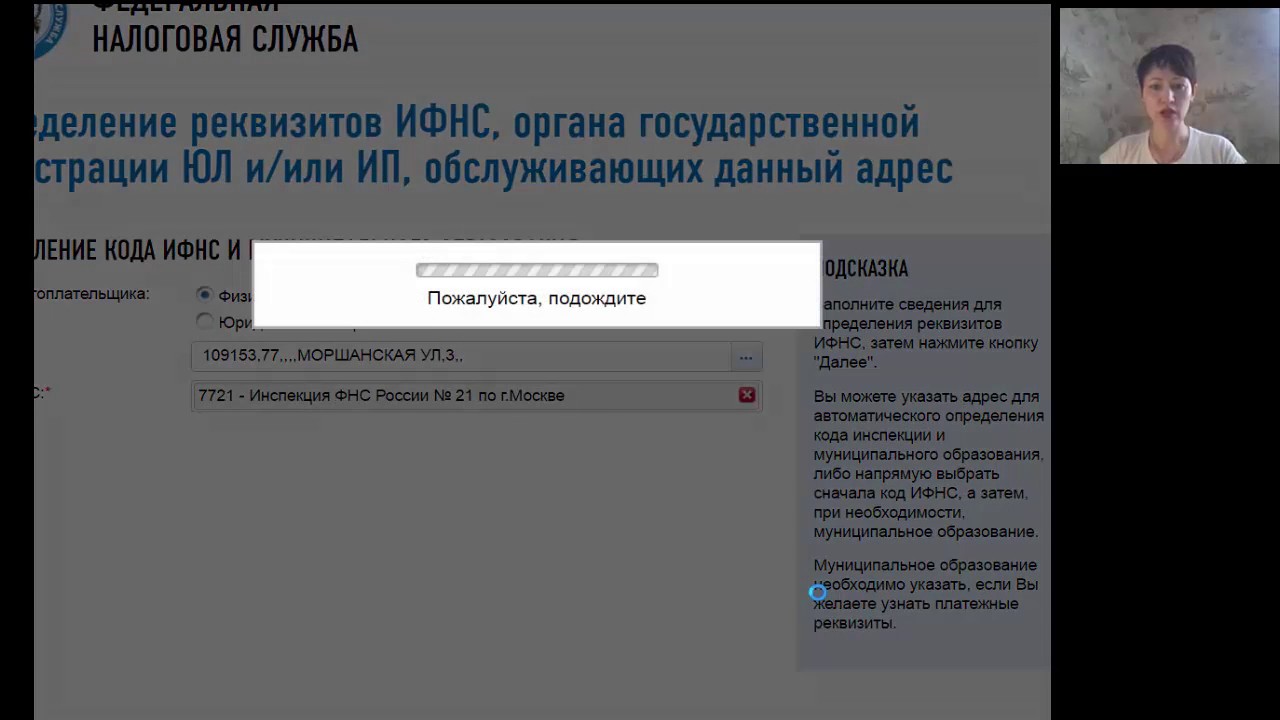The image size is (1280, 720).
Task: Click the IFNS code field reading 7721
Action: click(477, 395)
